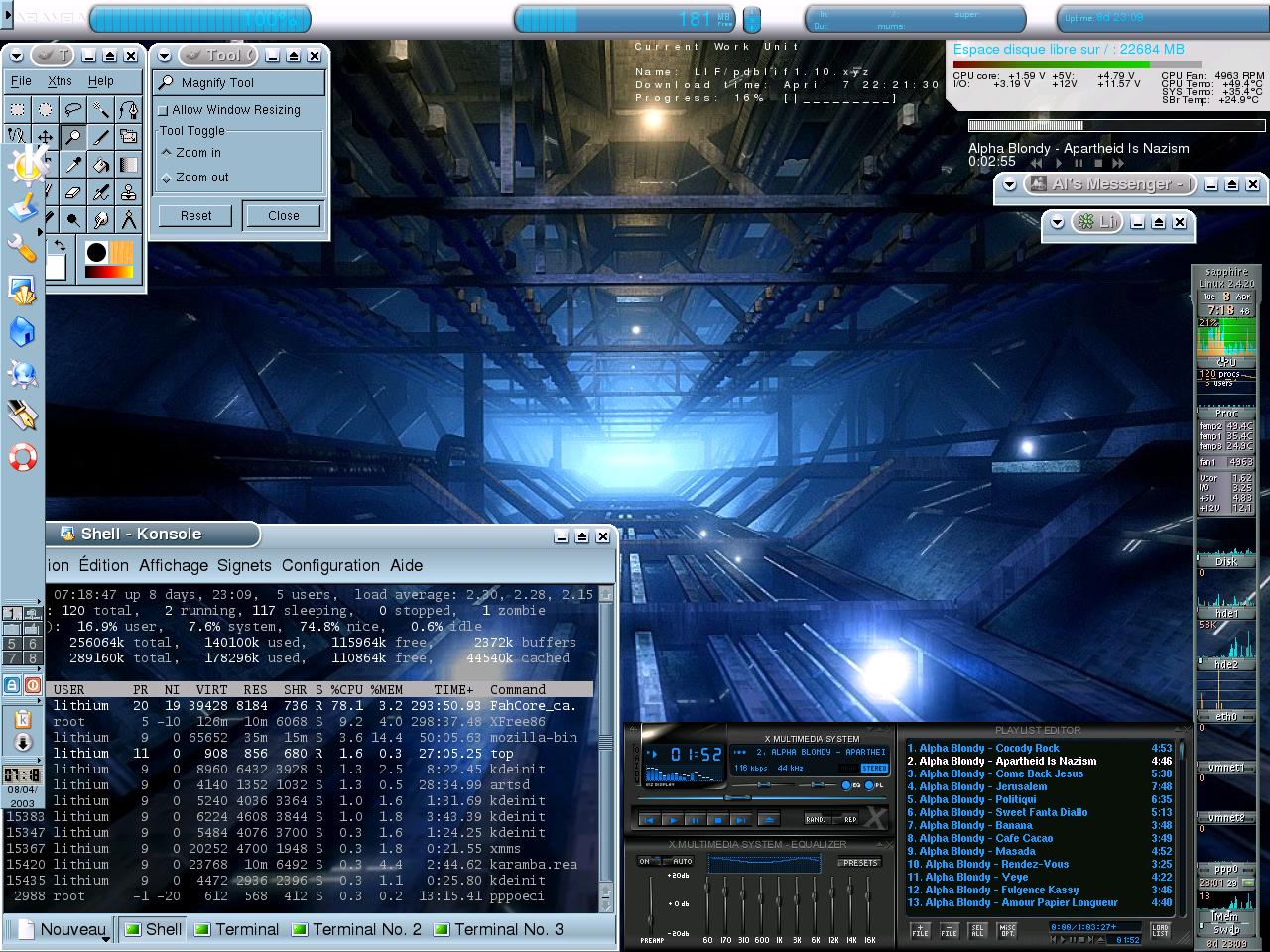Switch to Terminal No. 2 tab

tap(356, 929)
